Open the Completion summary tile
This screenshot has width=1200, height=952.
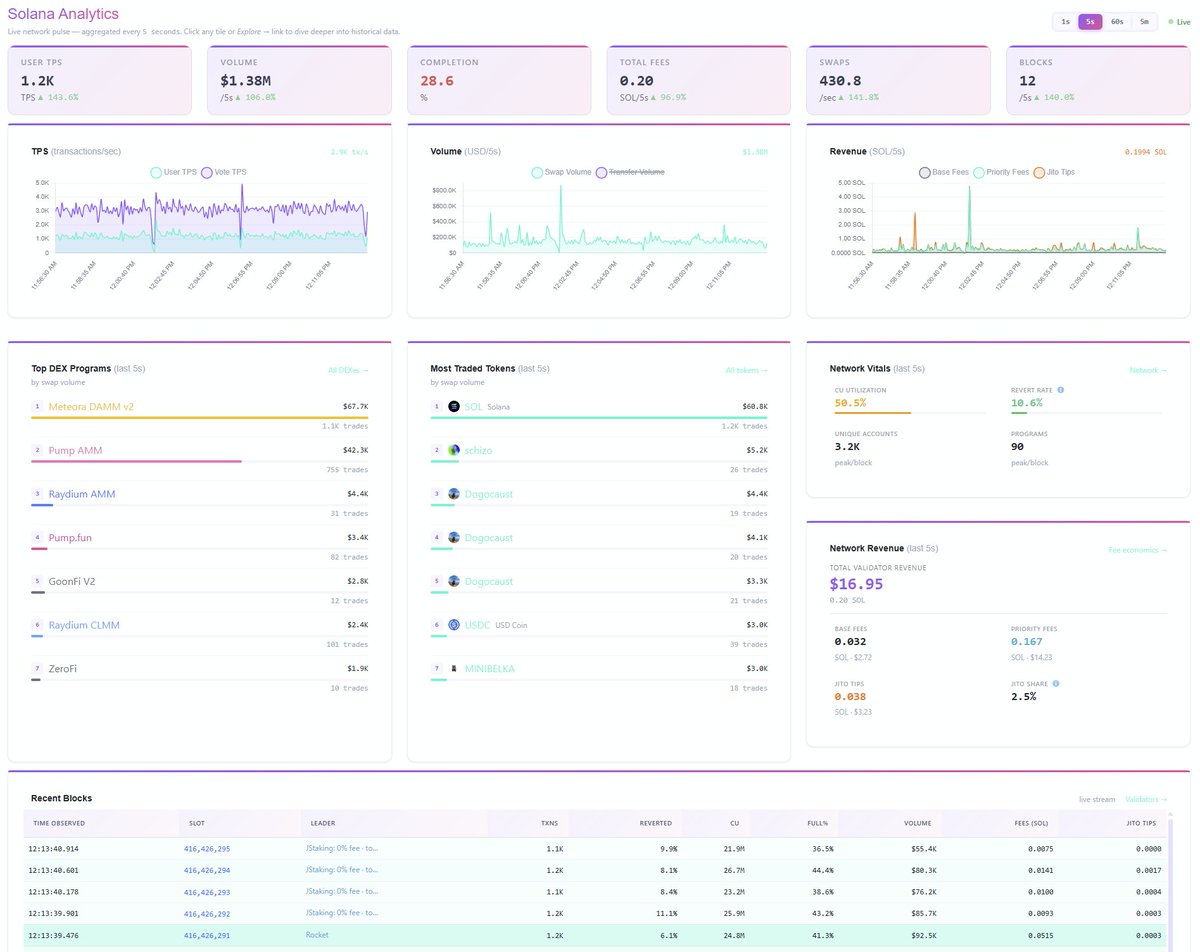499,80
